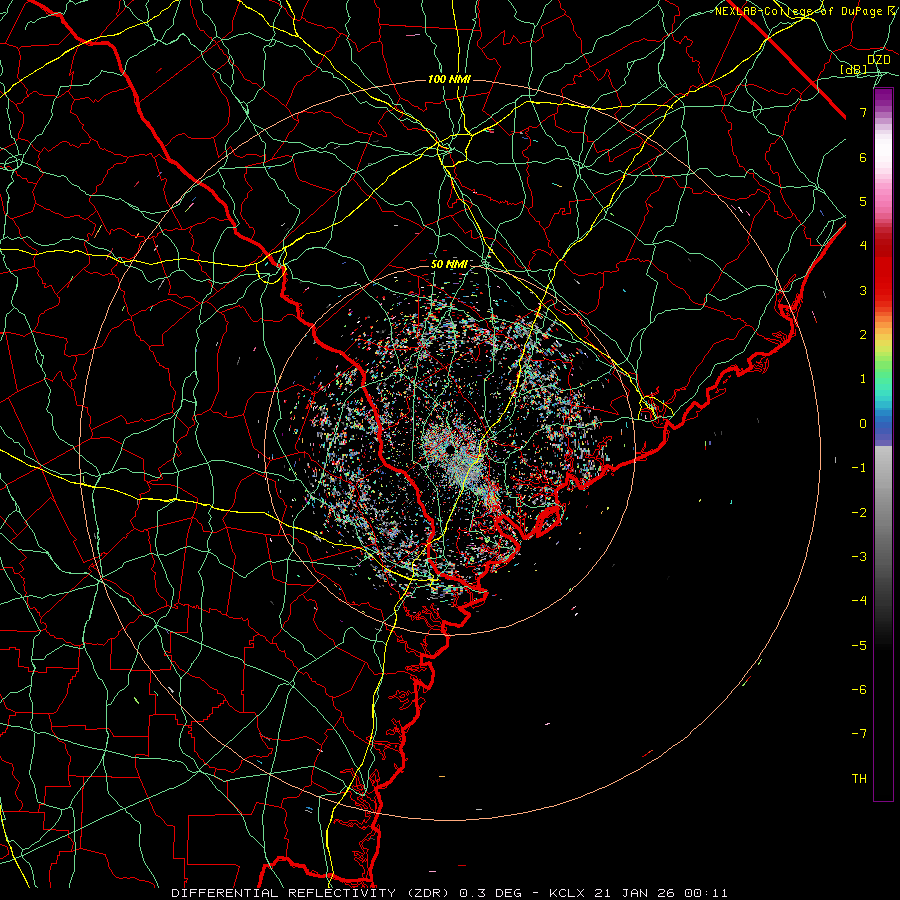
Task: Click the -4 dB tick label on the scale
Action: (859, 601)
